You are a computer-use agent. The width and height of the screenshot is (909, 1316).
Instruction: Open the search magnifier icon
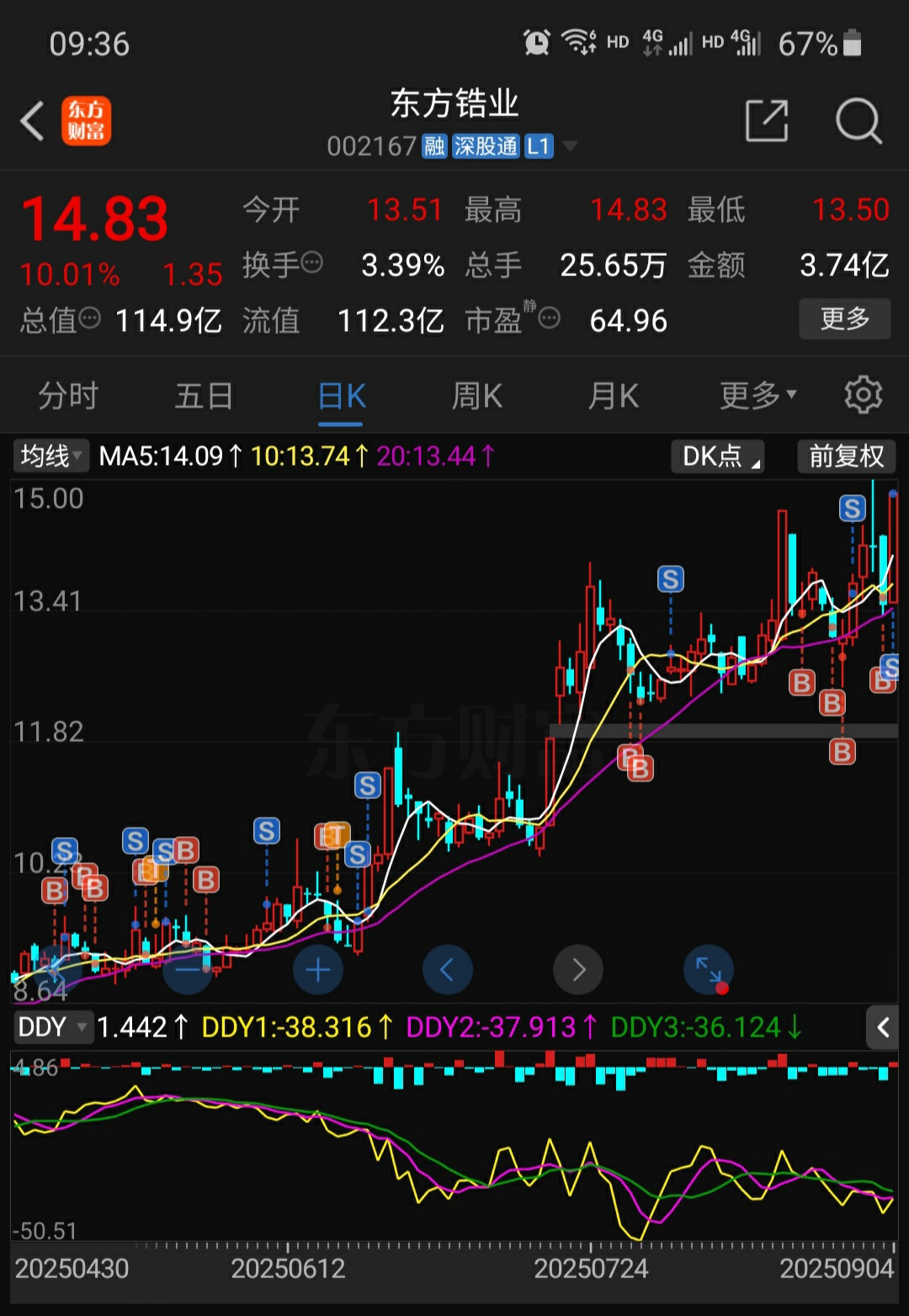pos(858,121)
